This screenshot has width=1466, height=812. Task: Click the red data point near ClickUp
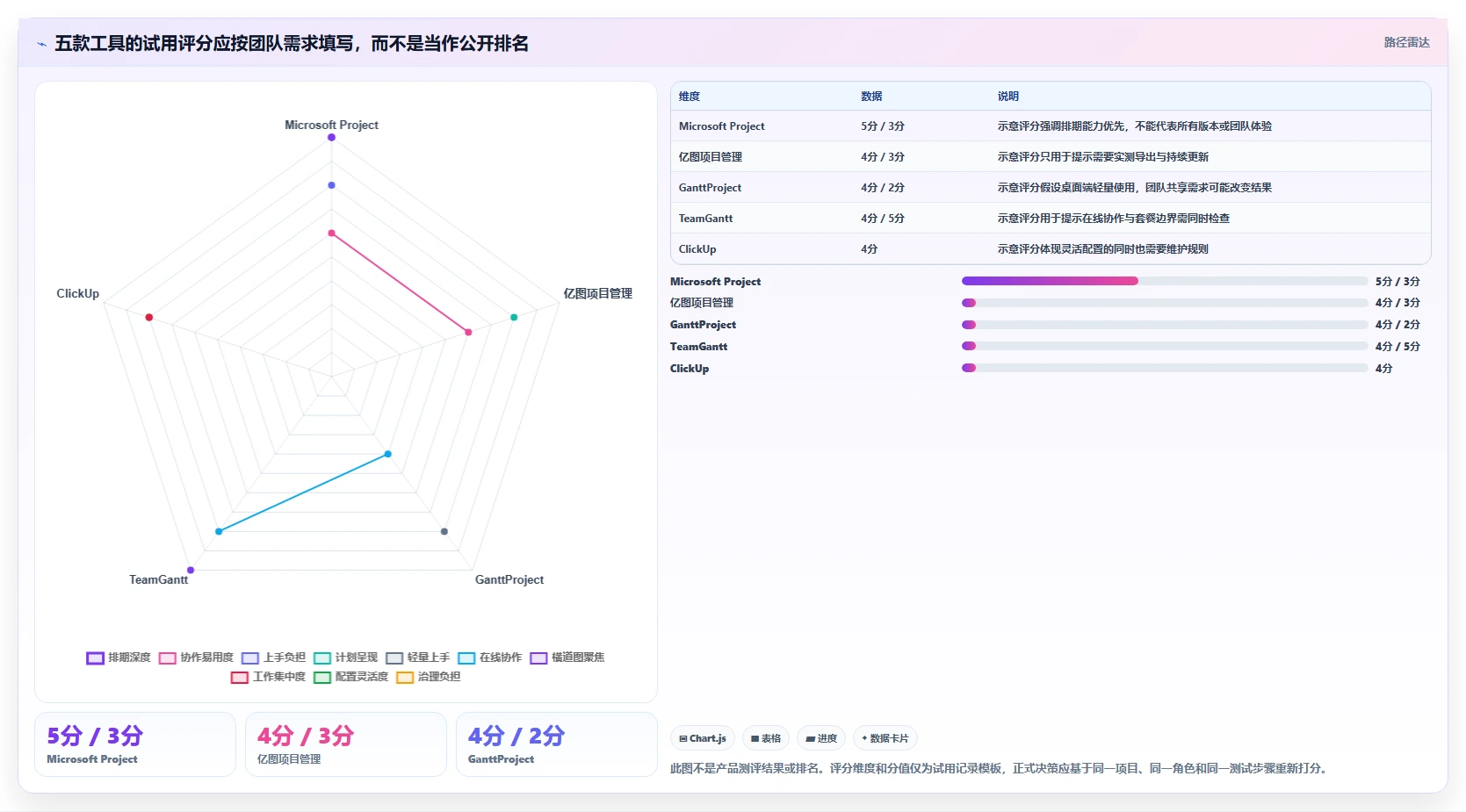pos(149,317)
